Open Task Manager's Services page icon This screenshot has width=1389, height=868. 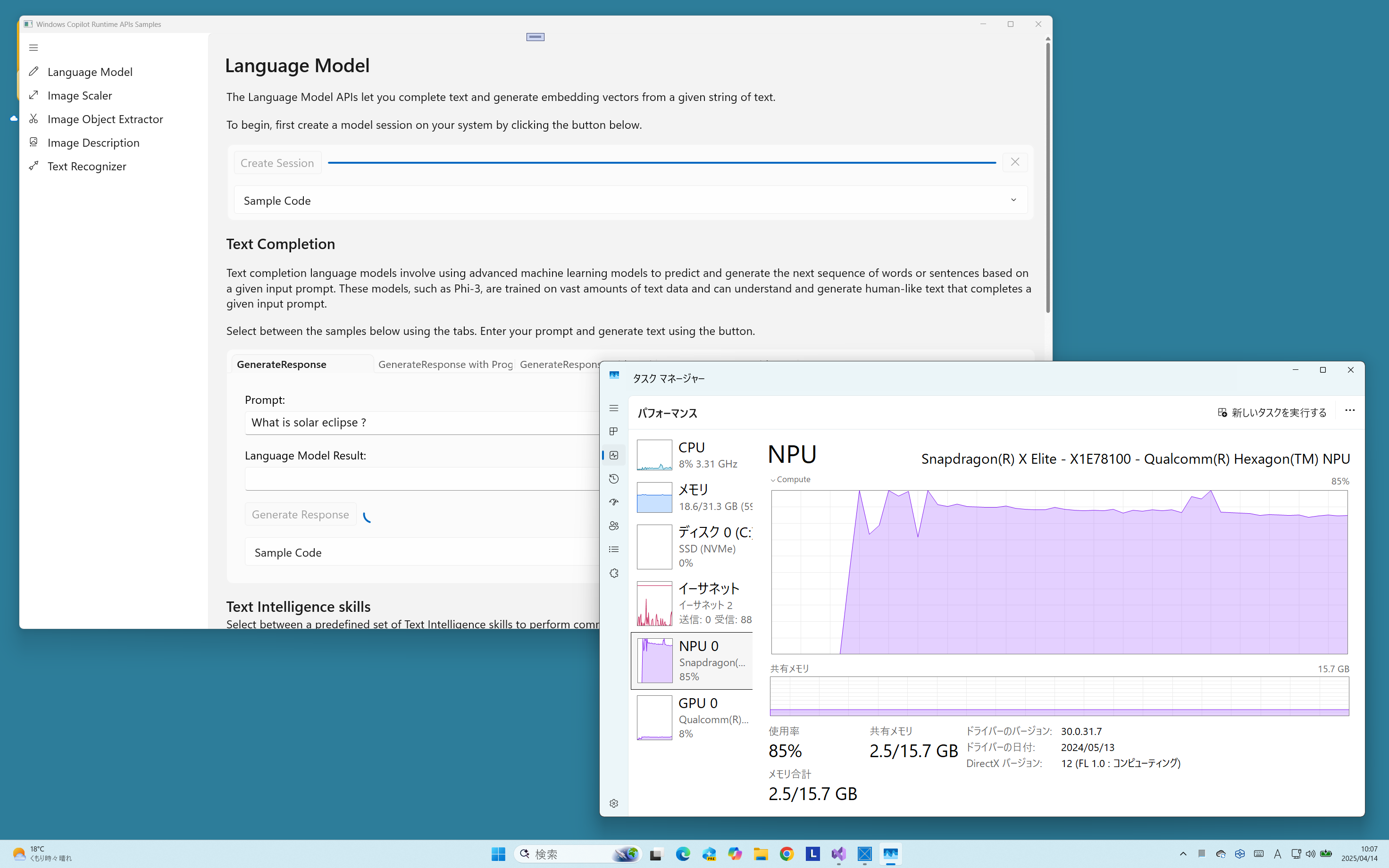point(613,573)
